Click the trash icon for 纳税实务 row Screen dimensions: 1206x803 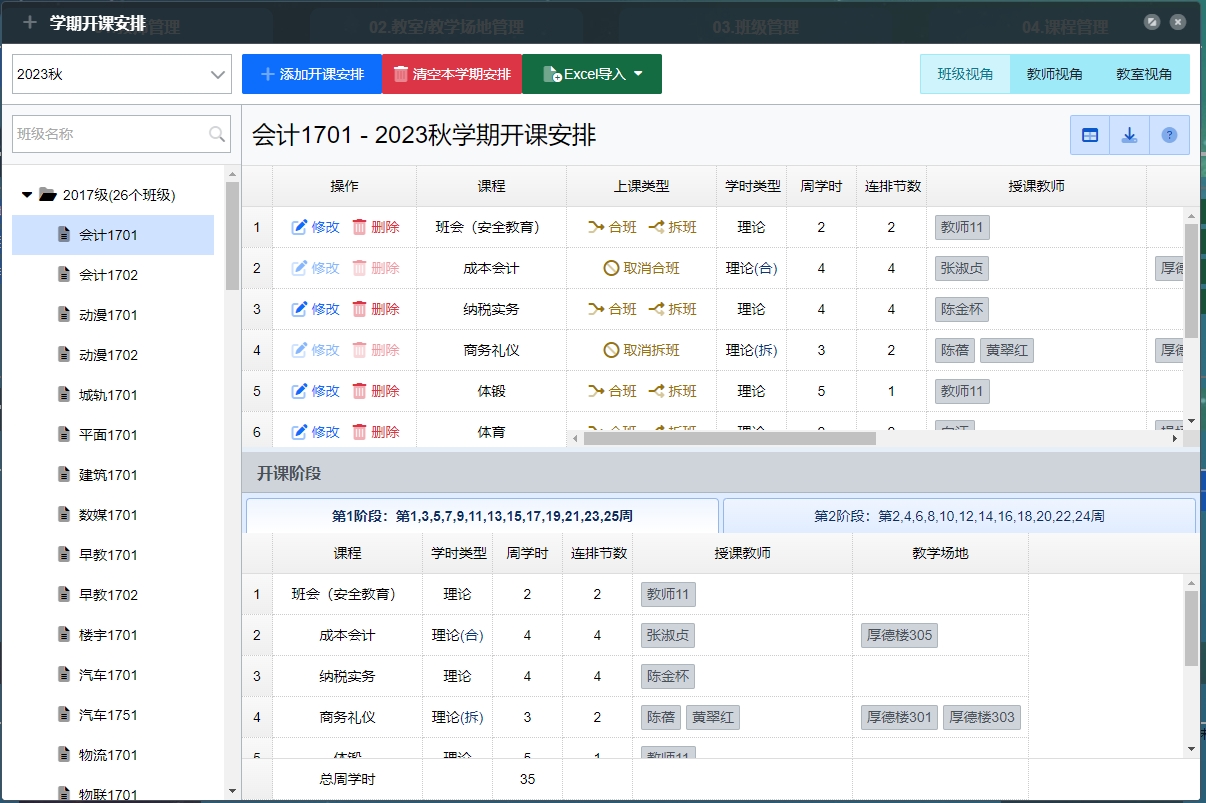[x=359, y=309]
